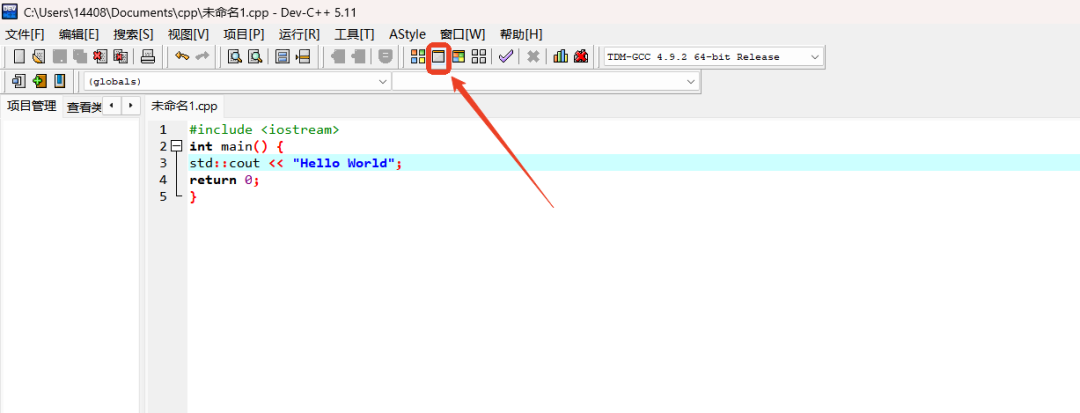Image resolution: width=1080 pixels, height=413 pixels.
Task: Click the Goto Line toolbar icon
Action: 303,56
